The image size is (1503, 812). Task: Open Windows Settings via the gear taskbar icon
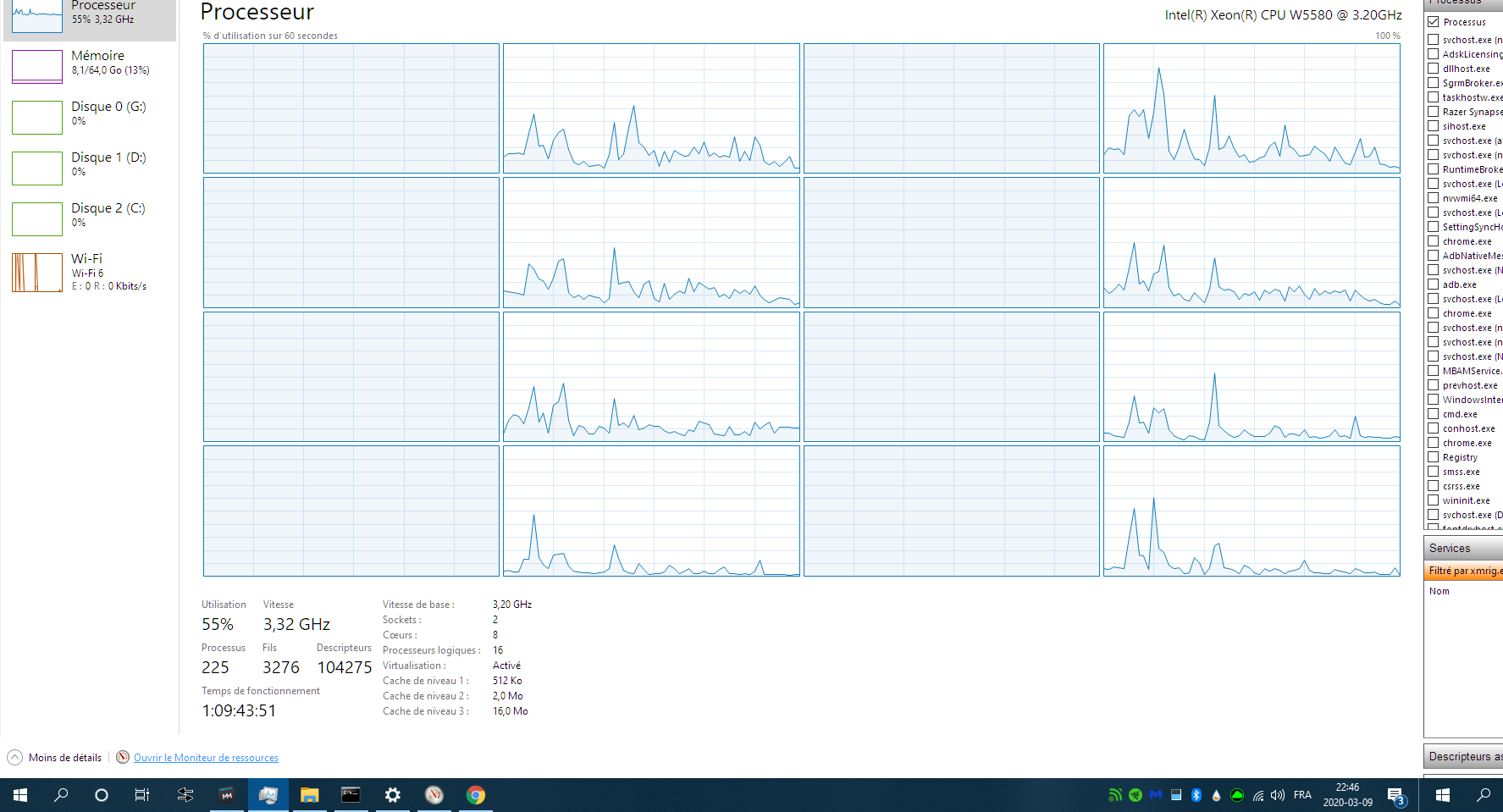[x=392, y=795]
